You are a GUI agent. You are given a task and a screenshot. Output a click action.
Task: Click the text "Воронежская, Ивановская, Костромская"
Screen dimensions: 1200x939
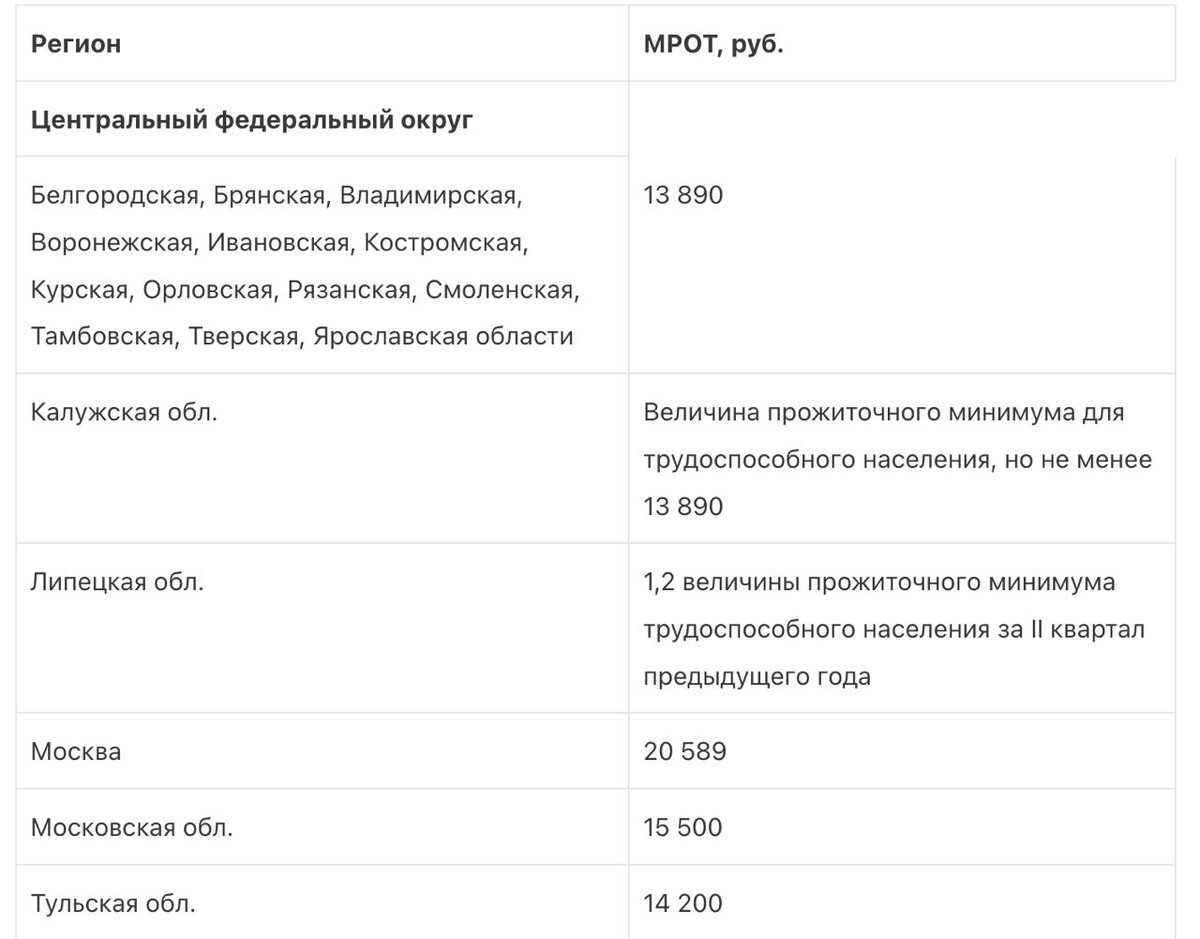pos(277,243)
